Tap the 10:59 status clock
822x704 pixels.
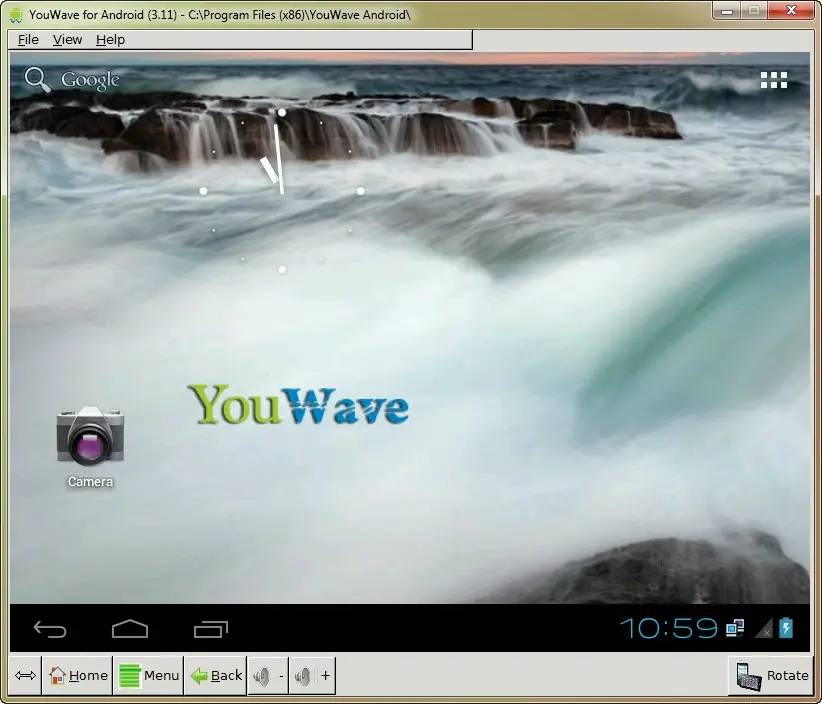pos(668,628)
